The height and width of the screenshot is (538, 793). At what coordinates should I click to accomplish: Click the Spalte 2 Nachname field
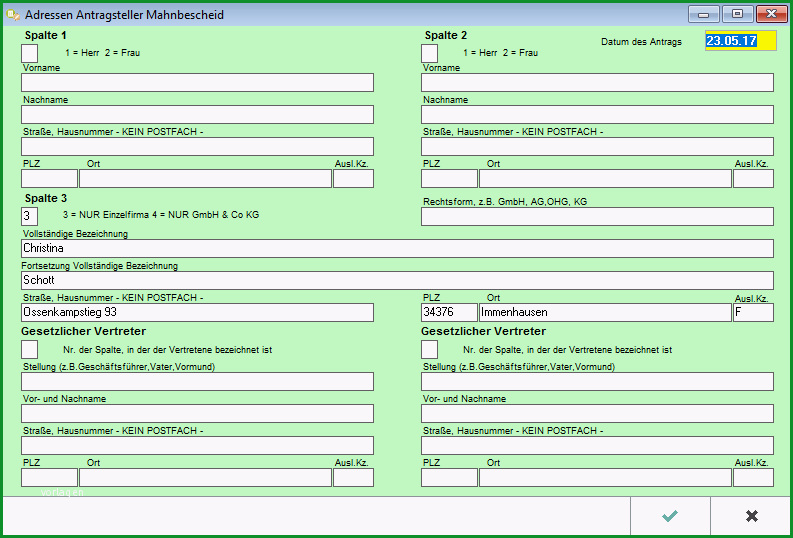[597, 114]
